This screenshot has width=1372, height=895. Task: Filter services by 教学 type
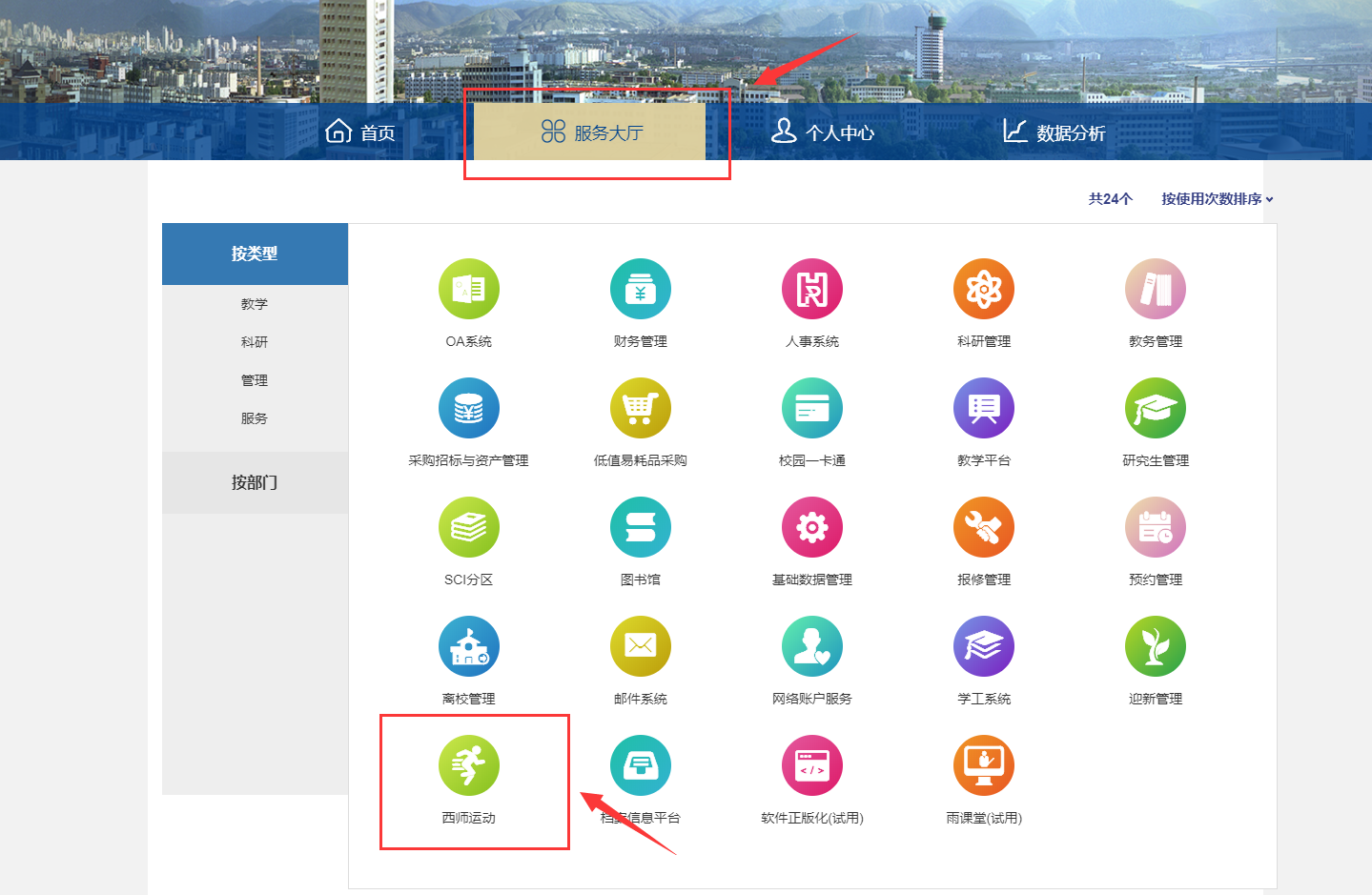(x=255, y=304)
